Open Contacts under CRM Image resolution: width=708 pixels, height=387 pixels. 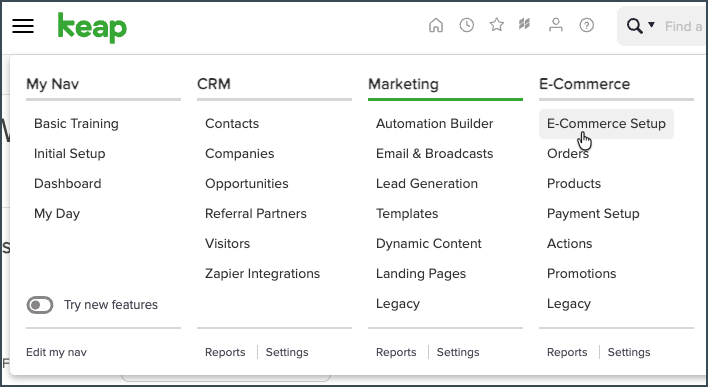point(232,124)
